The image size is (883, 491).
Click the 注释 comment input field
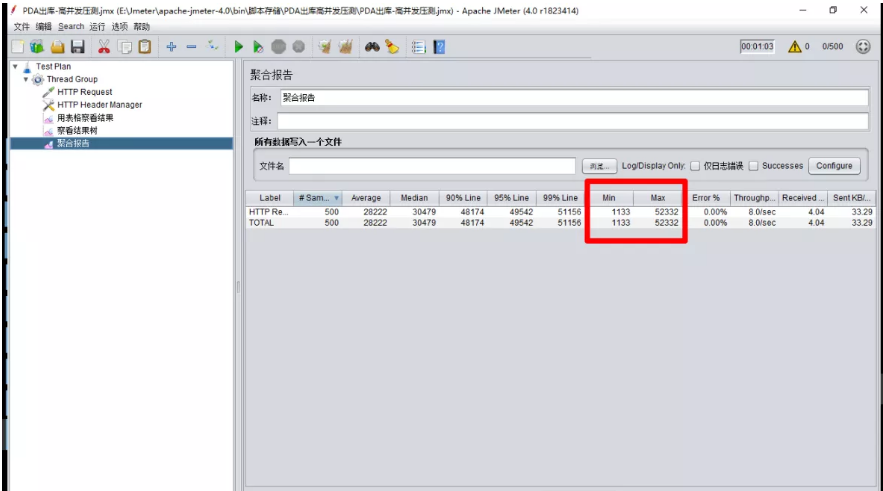(x=573, y=121)
